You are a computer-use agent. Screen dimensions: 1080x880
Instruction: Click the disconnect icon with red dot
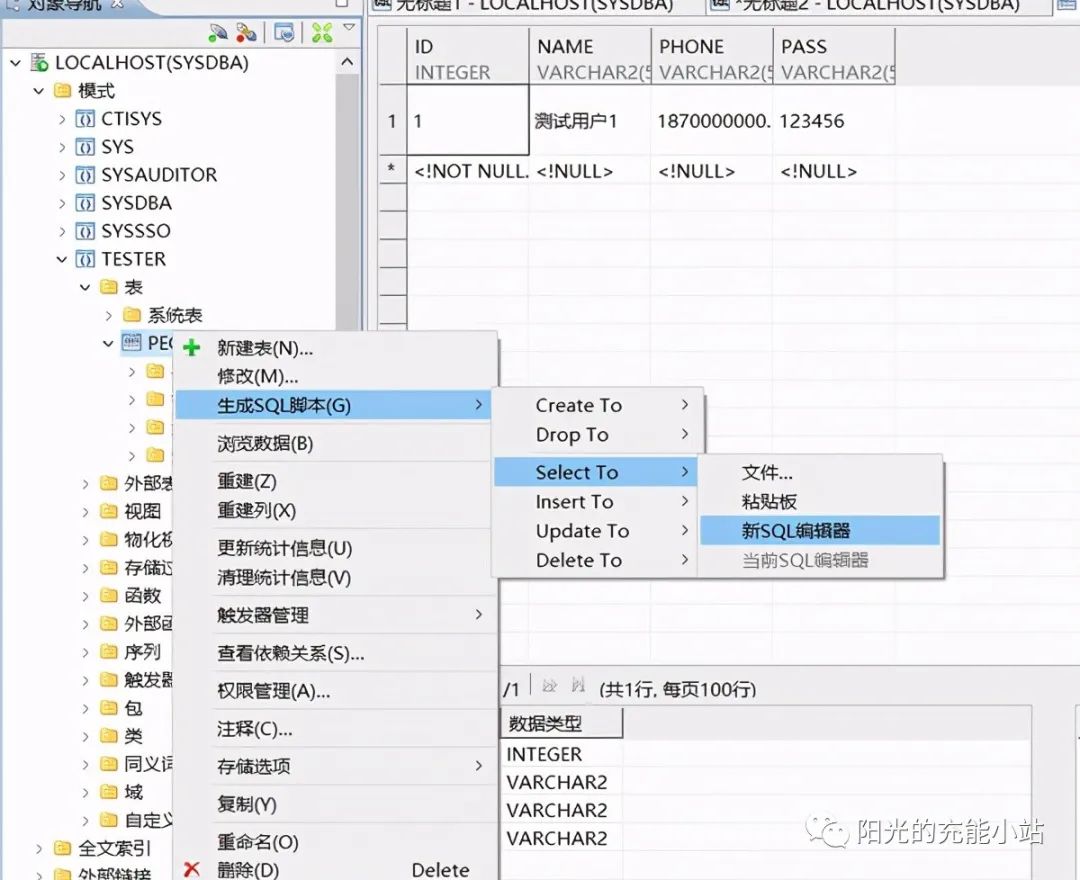click(246, 32)
